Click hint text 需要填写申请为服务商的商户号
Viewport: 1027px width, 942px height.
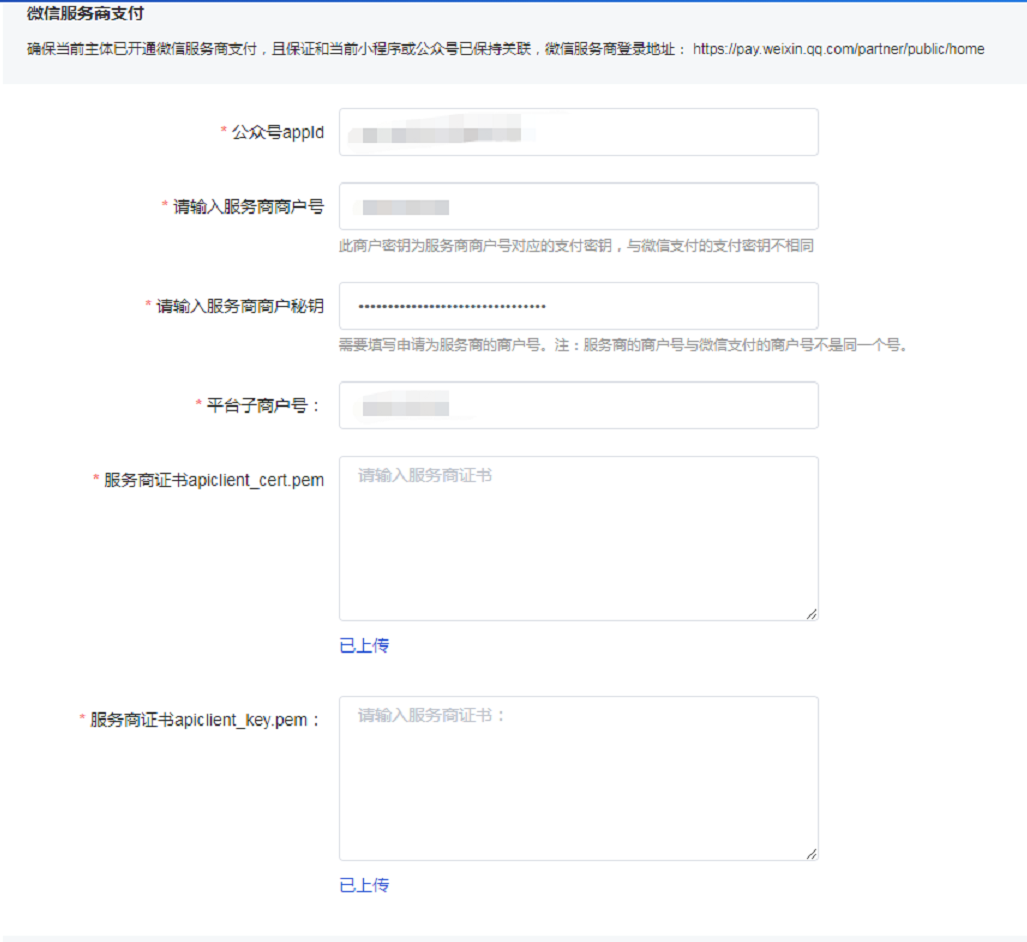439,345
